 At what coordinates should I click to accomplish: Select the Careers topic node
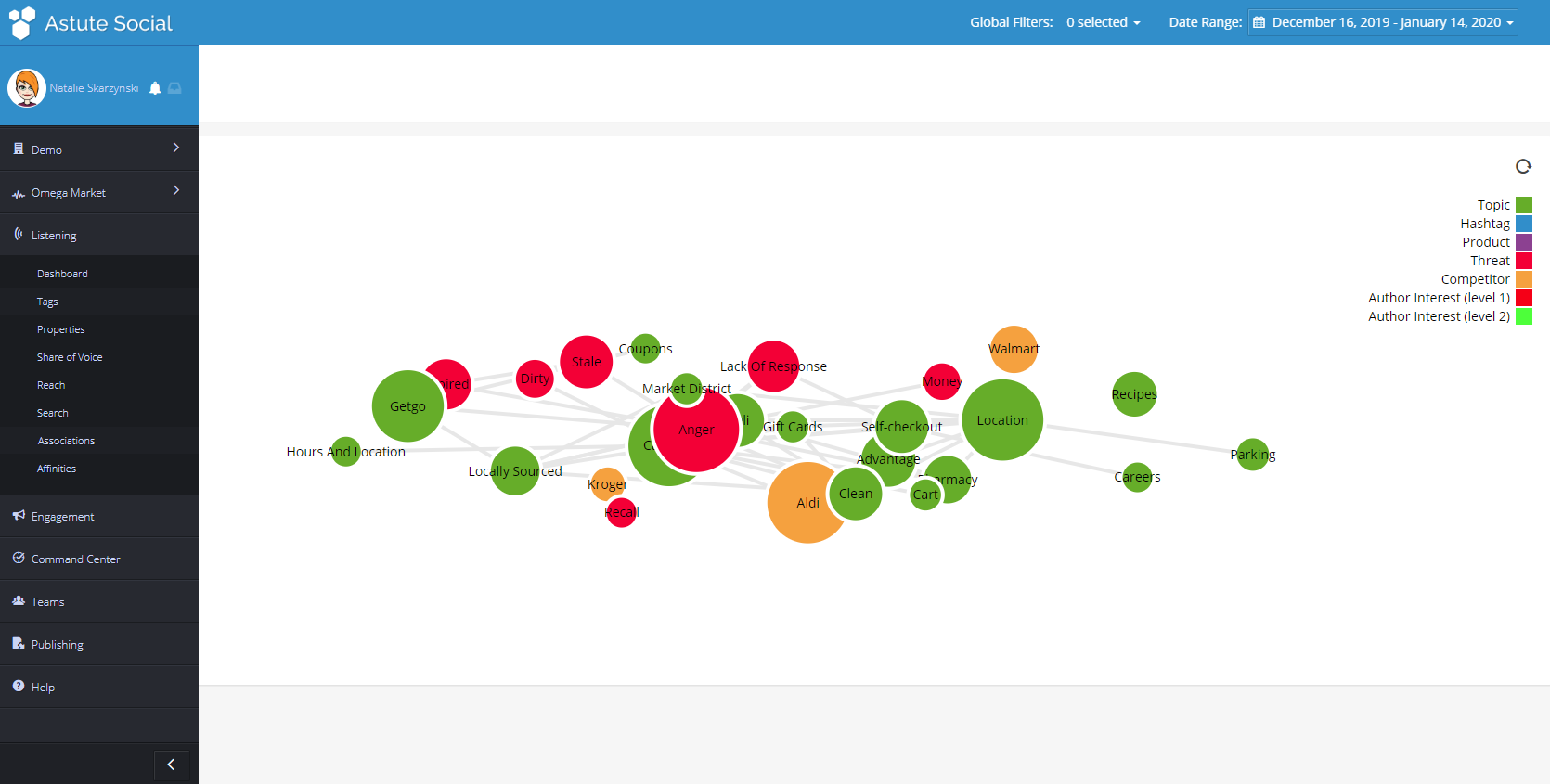[x=1137, y=477]
